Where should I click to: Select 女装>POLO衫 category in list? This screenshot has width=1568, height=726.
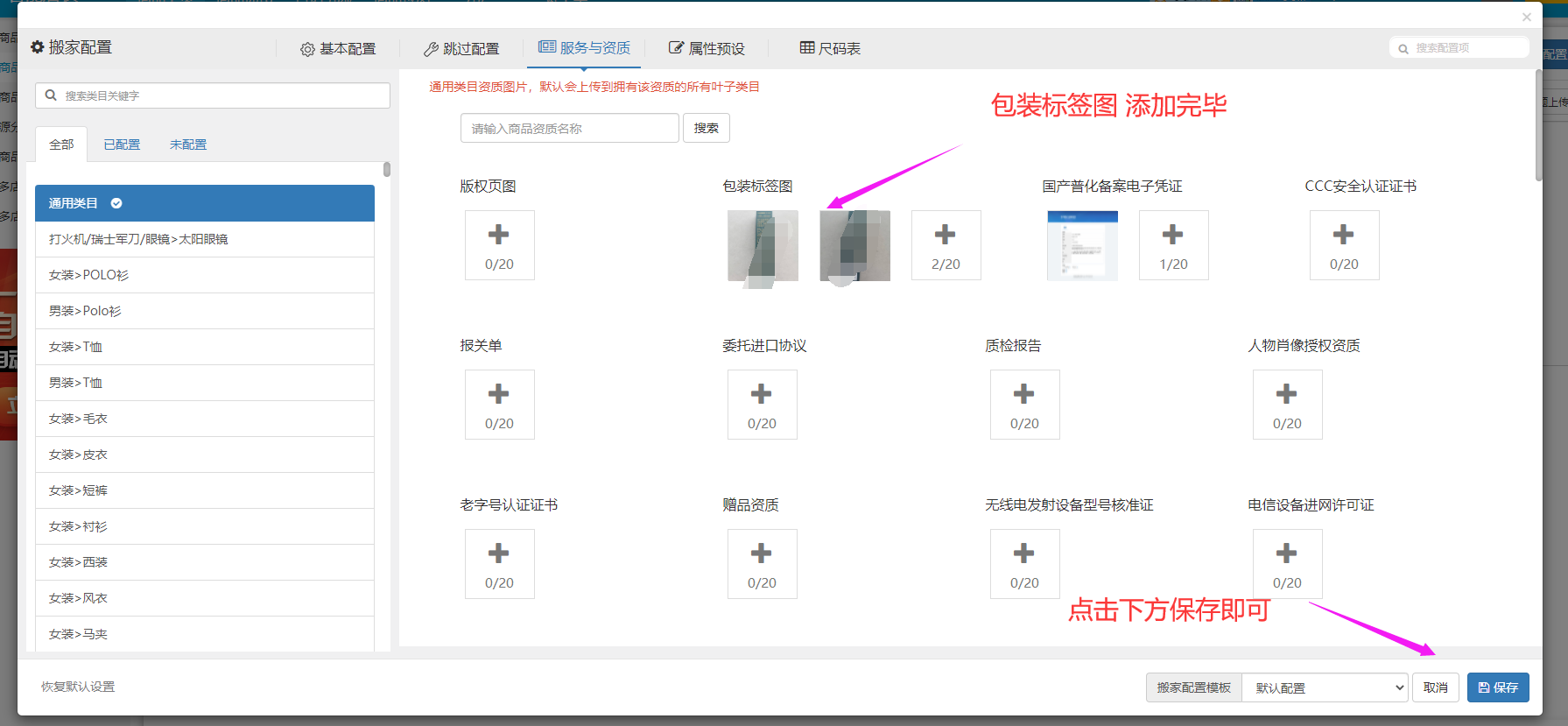[x=88, y=275]
